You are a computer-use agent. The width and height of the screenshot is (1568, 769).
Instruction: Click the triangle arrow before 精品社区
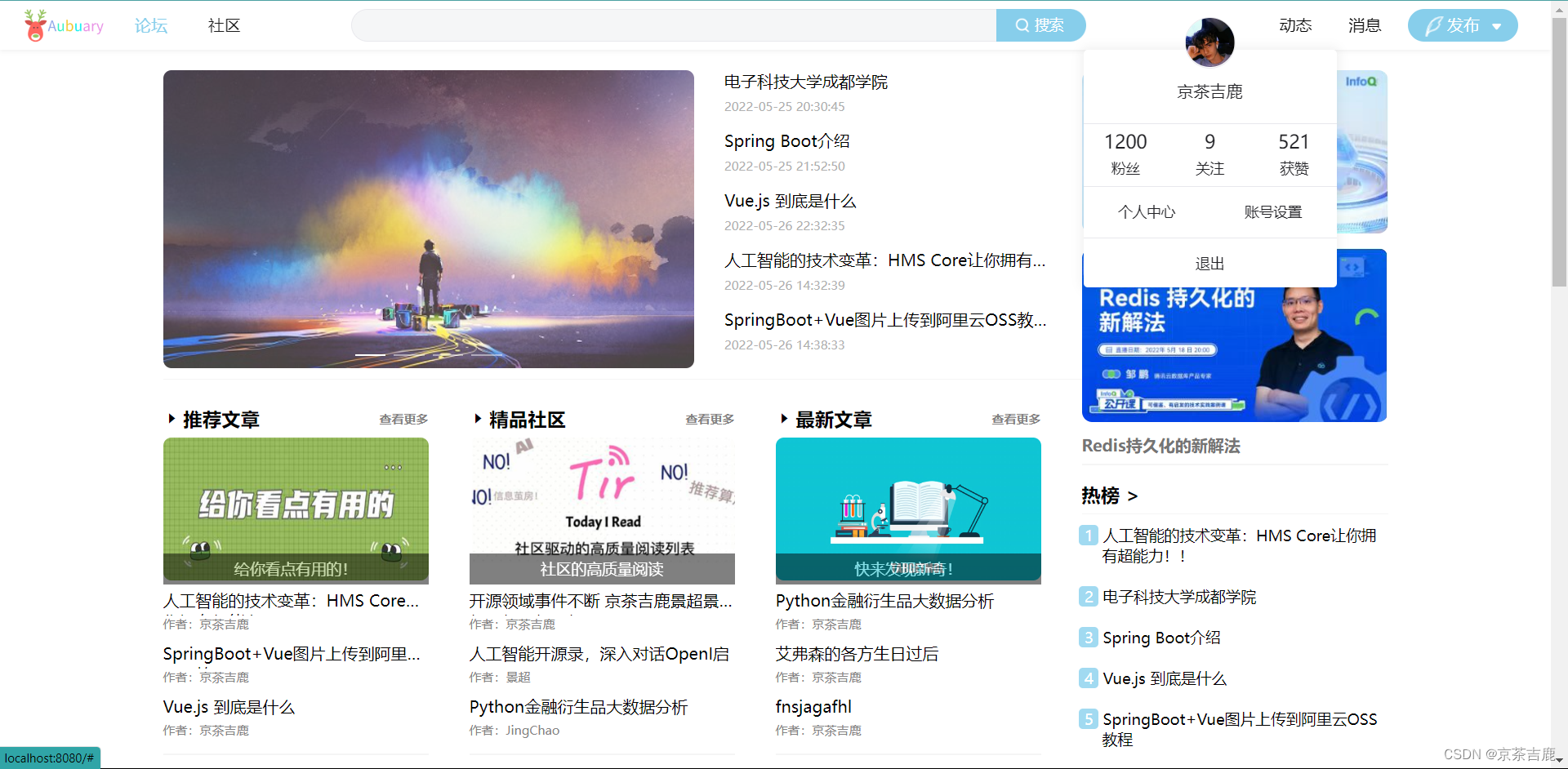(x=478, y=419)
